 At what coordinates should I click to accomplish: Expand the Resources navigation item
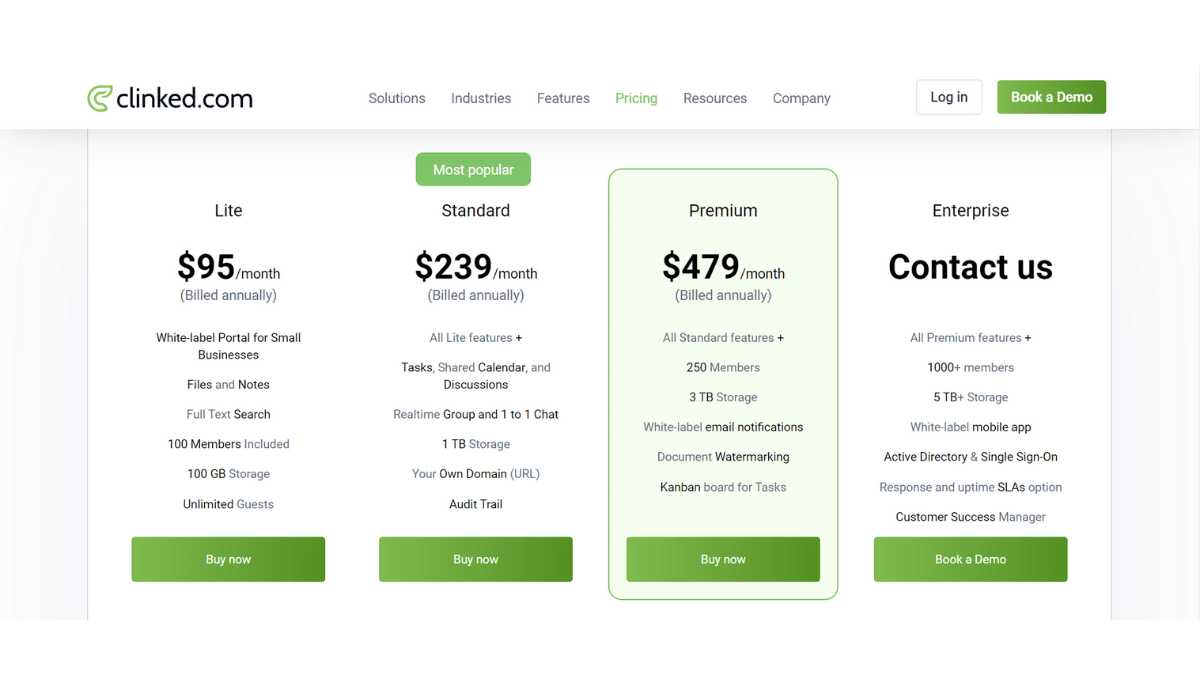click(715, 98)
